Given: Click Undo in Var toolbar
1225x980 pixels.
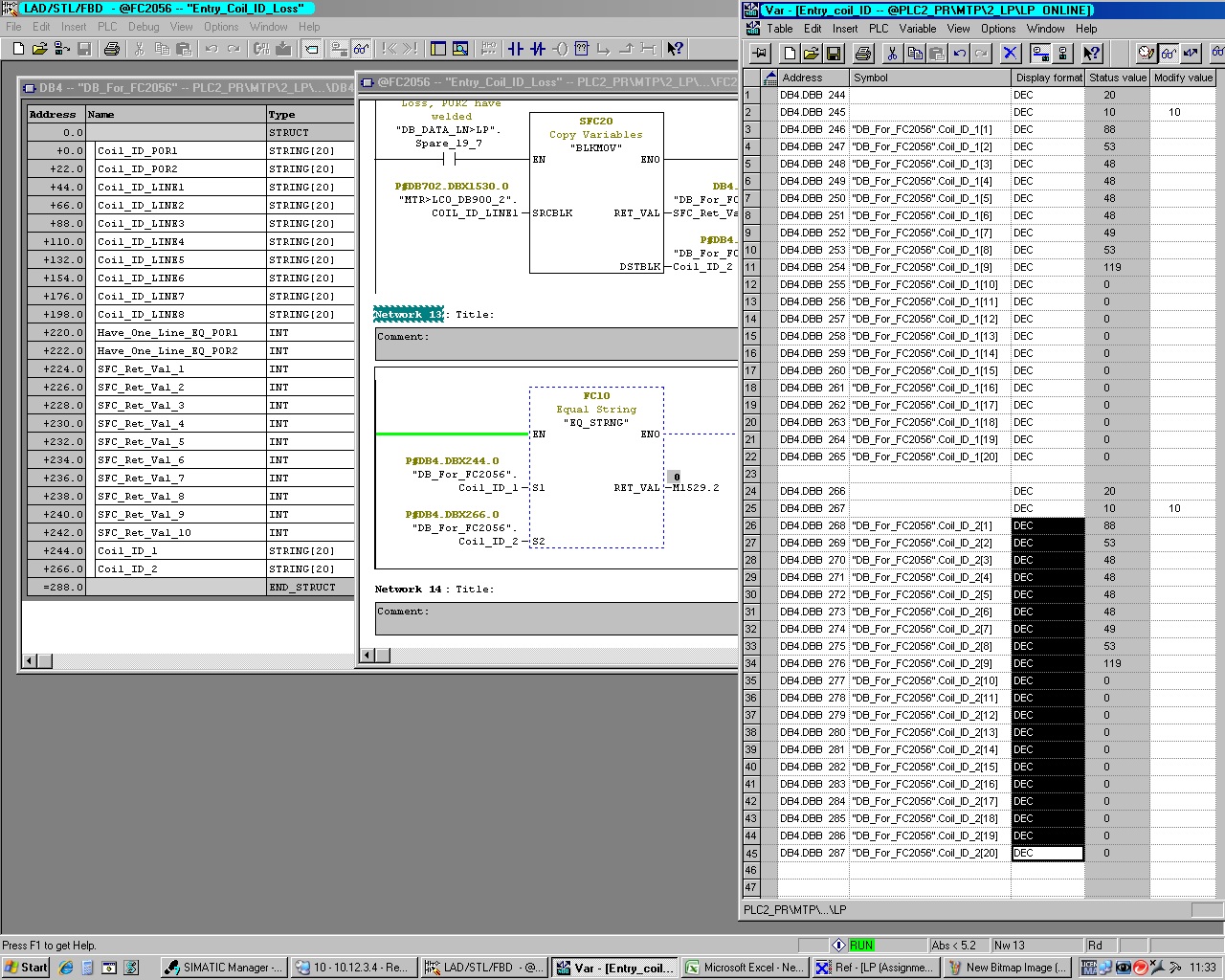Looking at the screenshot, I should 959,53.
